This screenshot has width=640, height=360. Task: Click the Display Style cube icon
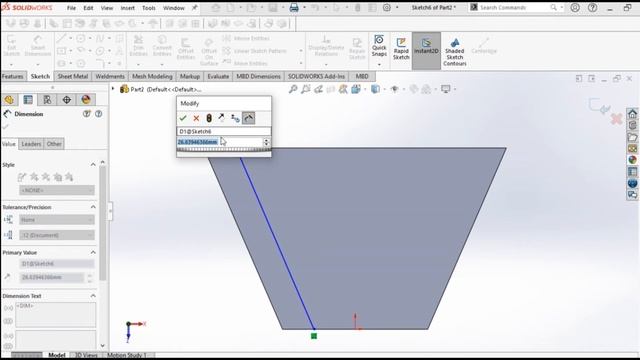(375, 89)
